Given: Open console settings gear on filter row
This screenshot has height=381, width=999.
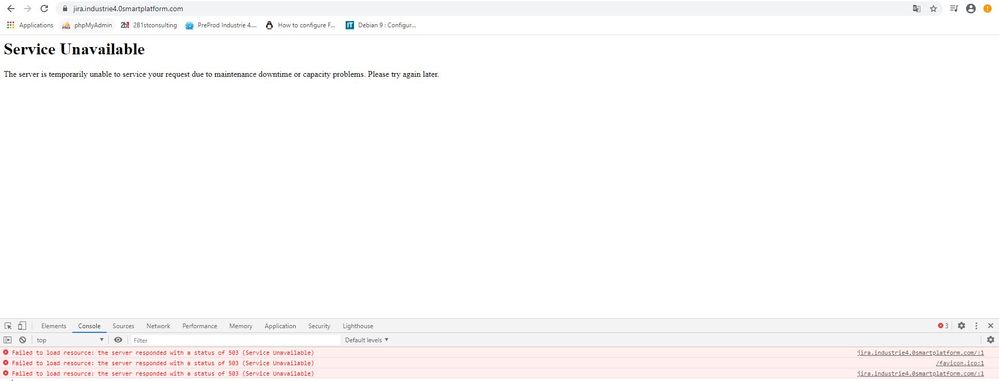Looking at the screenshot, I should point(990,340).
